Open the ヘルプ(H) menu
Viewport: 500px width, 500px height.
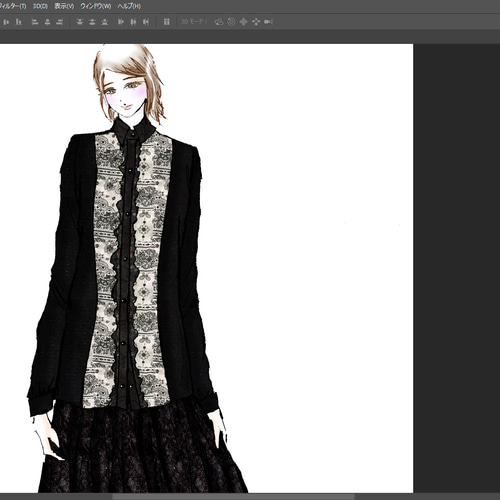point(129,6)
